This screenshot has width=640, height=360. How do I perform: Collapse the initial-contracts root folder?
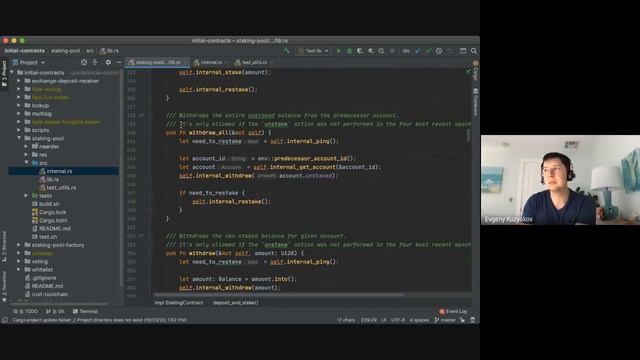[12, 73]
